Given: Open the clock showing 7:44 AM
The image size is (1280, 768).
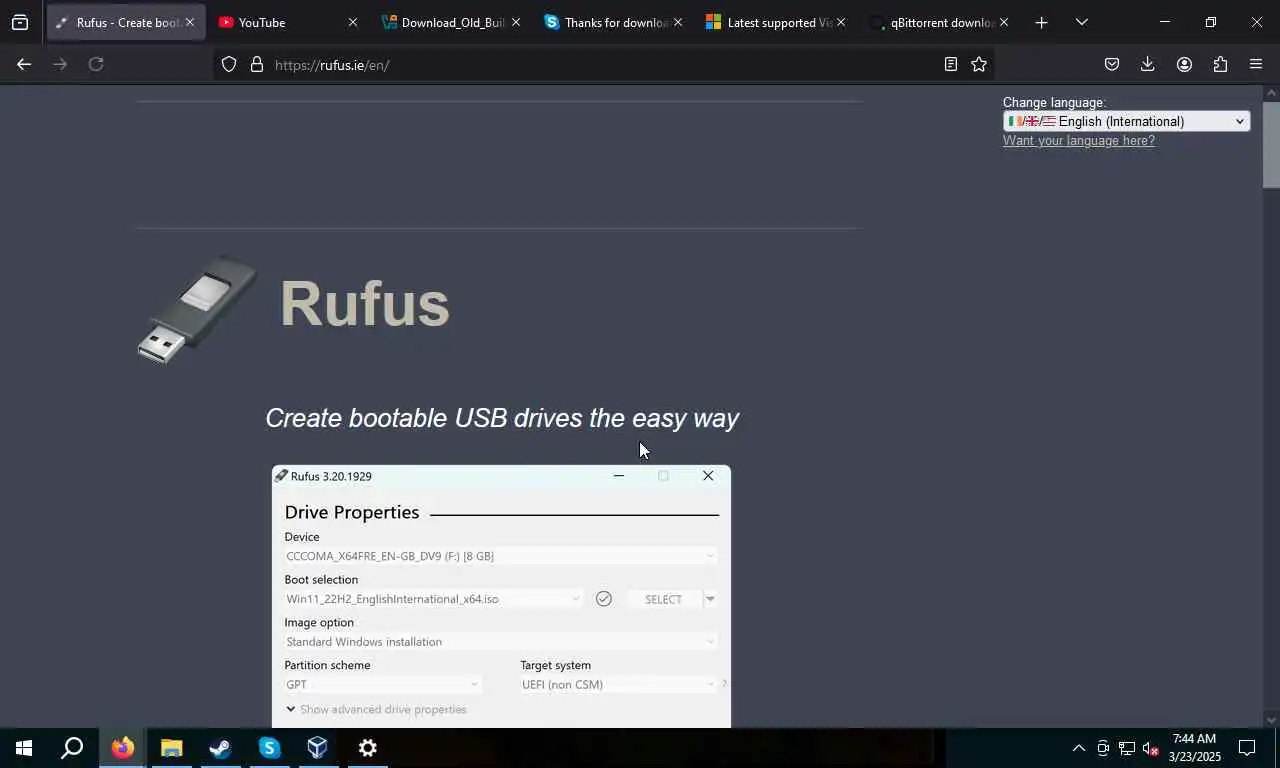Looking at the screenshot, I should (1194, 748).
